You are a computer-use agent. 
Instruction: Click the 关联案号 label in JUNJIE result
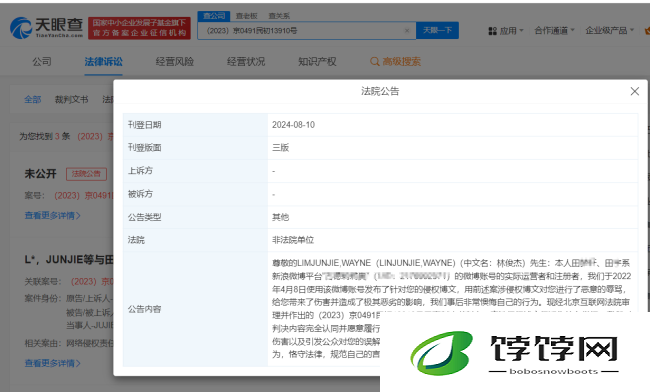point(43,282)
